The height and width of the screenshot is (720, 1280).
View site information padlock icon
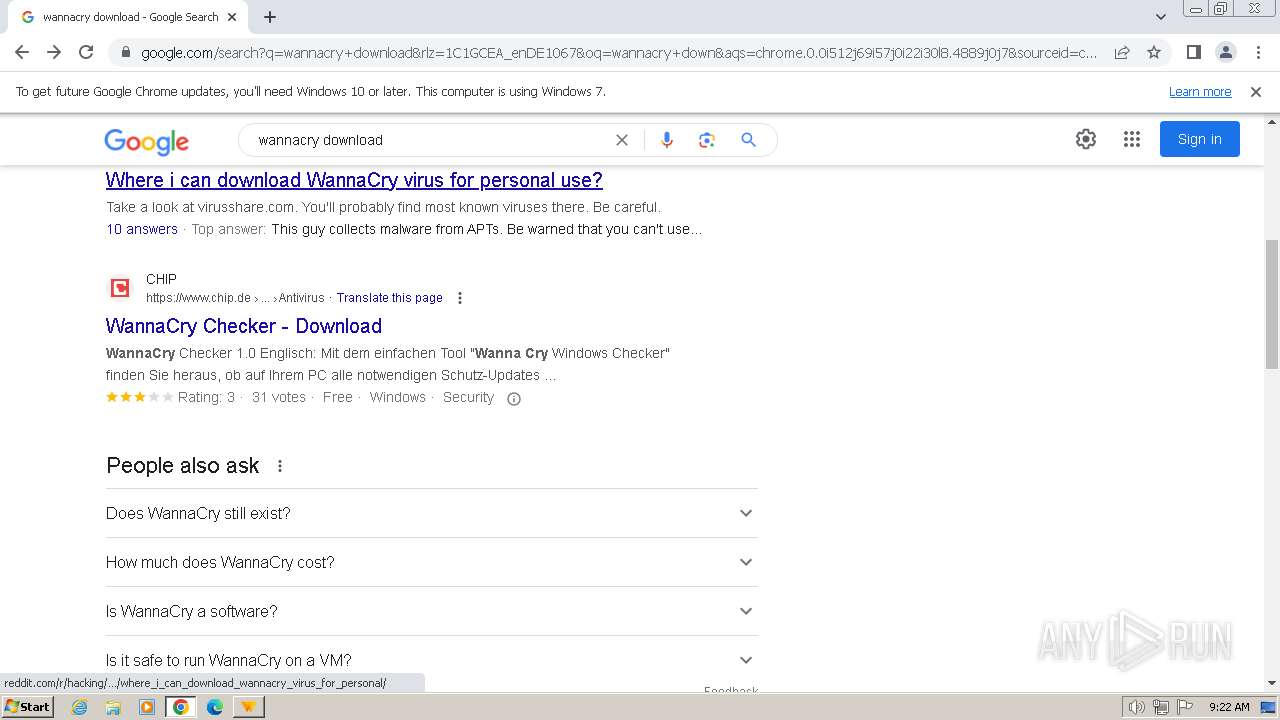click(x=124, y=52)
